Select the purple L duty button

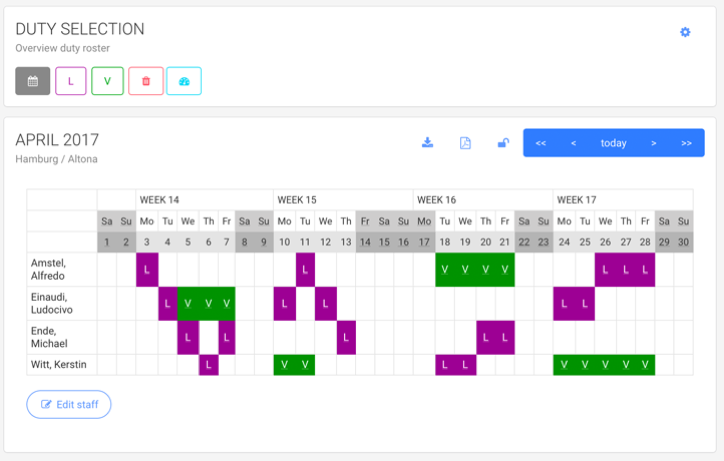[71, 81]
